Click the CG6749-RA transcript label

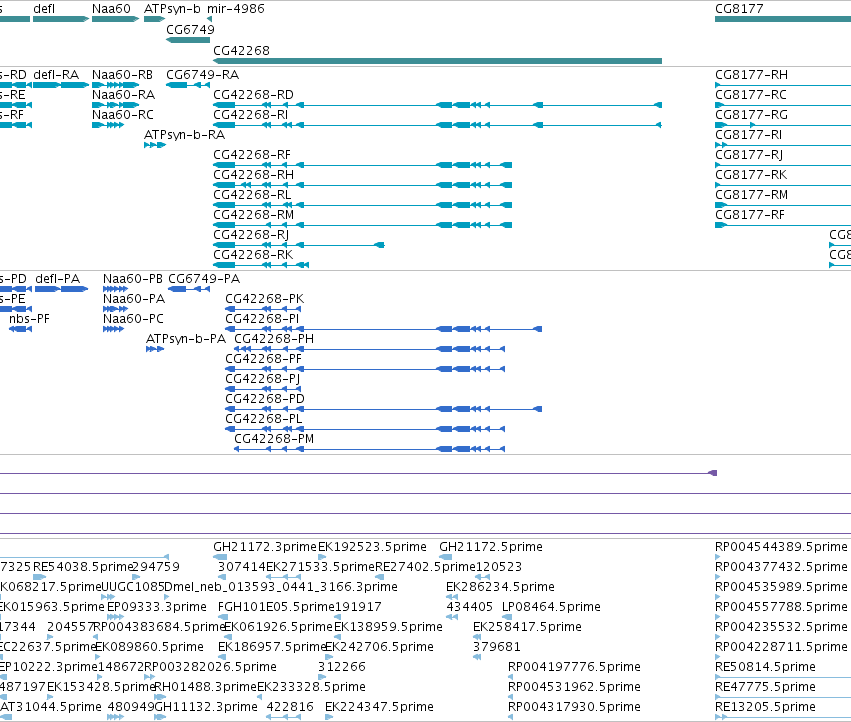point(202,75)
